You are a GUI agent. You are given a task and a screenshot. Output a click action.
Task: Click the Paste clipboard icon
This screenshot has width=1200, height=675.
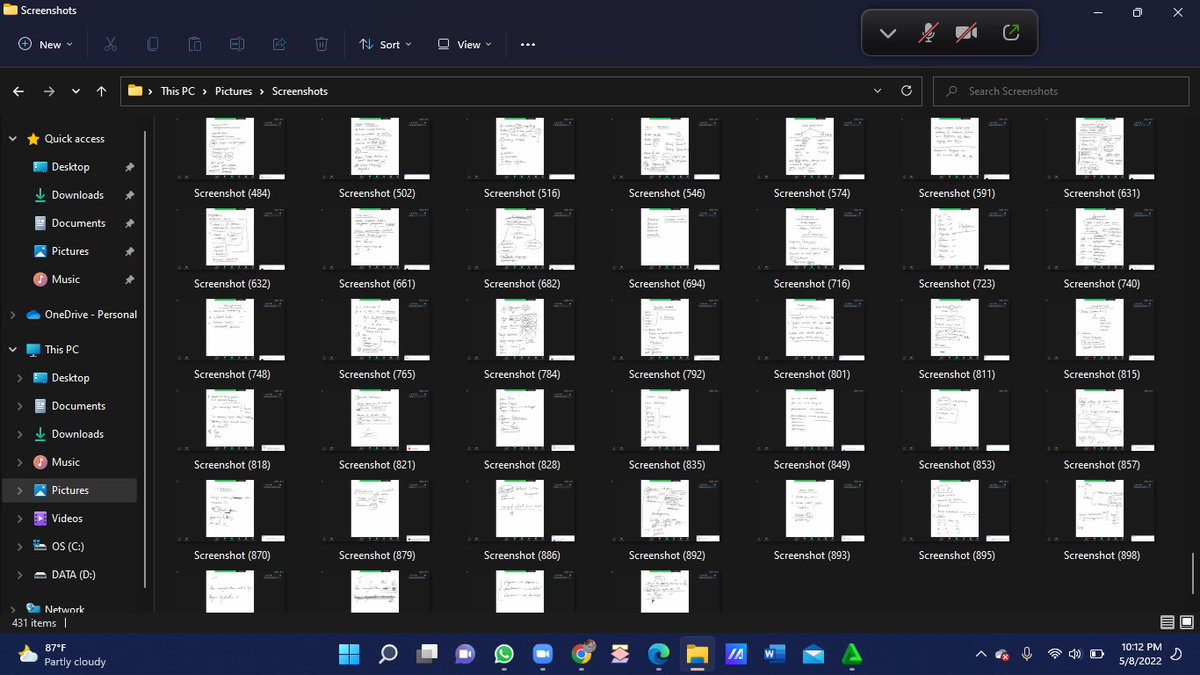194,44
